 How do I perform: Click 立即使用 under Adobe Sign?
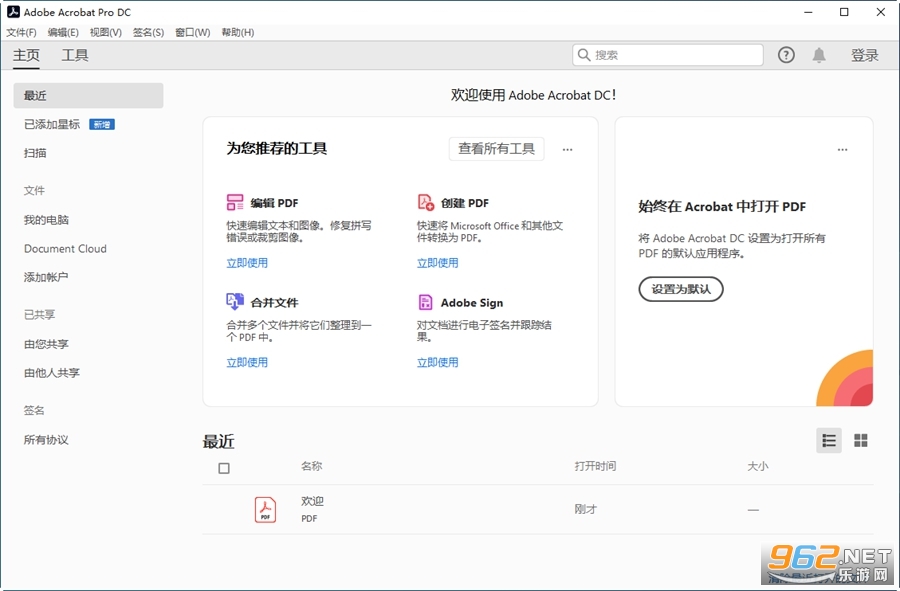437,362
